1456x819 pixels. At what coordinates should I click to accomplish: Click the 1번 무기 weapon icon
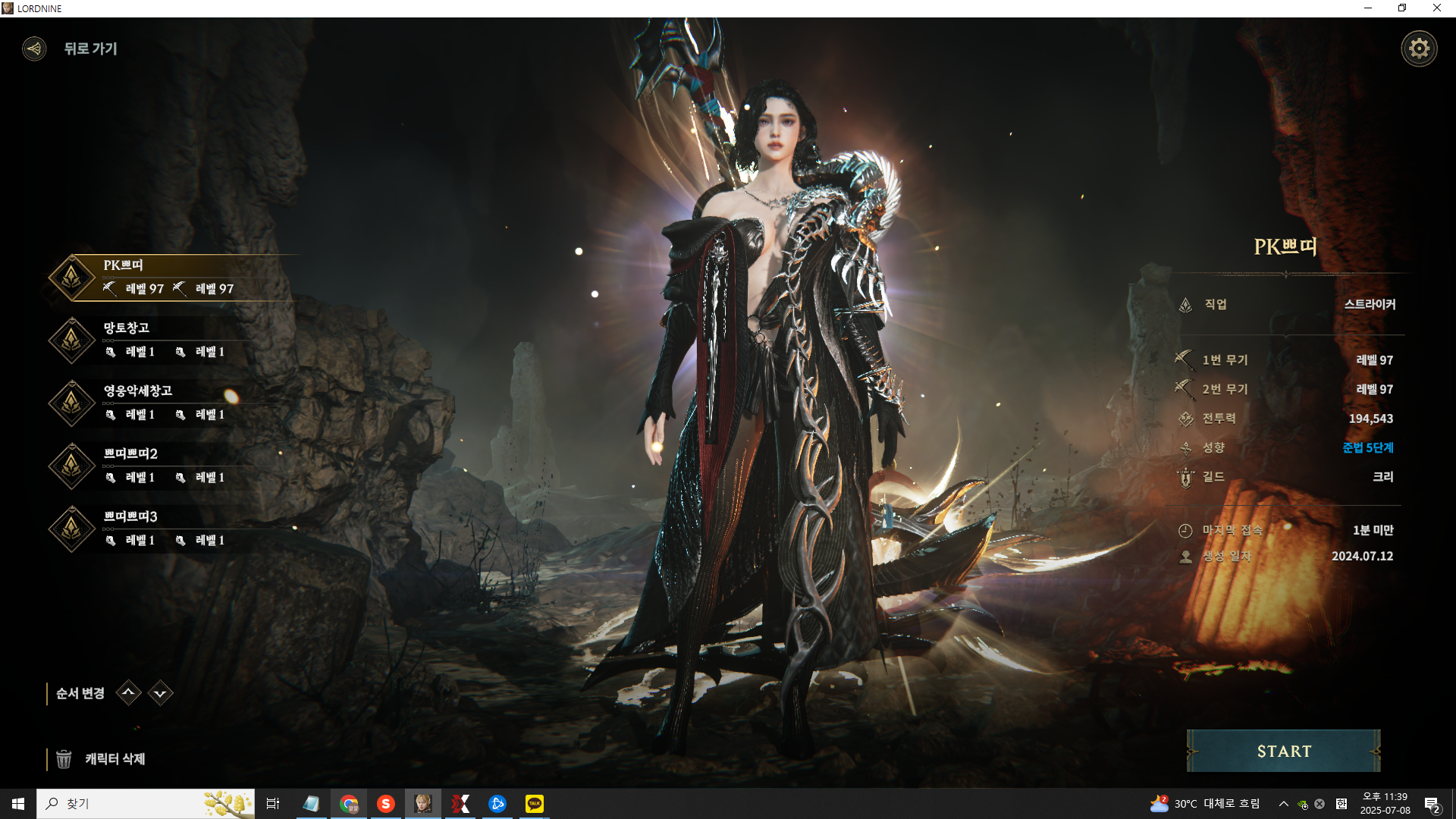pos(1184,359)
